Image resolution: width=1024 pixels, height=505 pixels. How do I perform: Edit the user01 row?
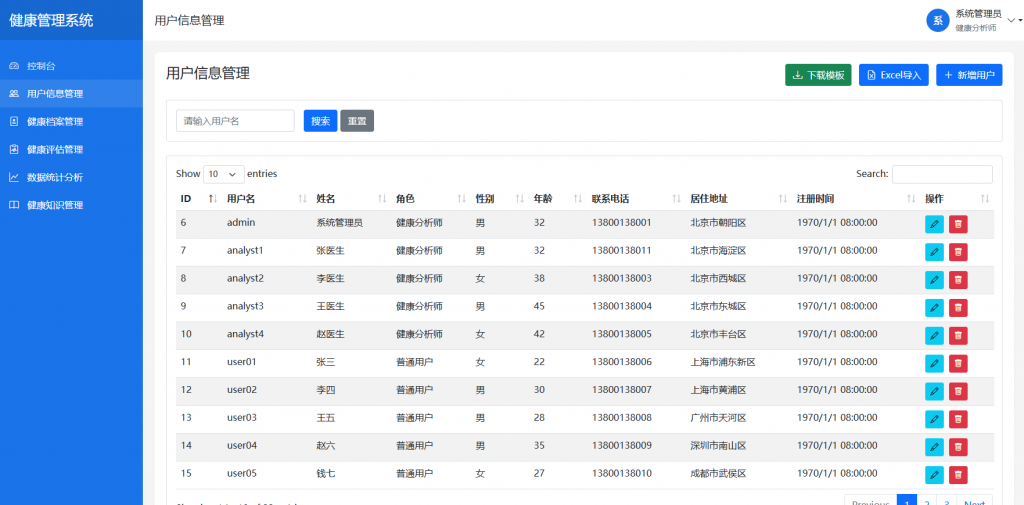point(935,363)
